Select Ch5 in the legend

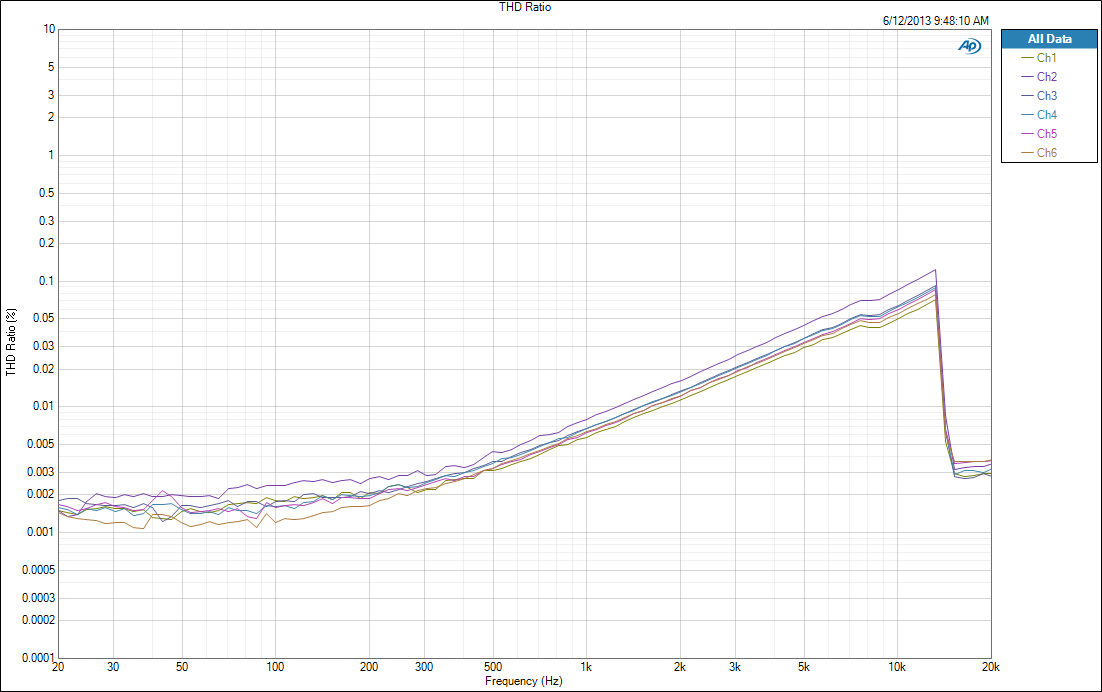pyautogui.click(x=1039, y=133)
